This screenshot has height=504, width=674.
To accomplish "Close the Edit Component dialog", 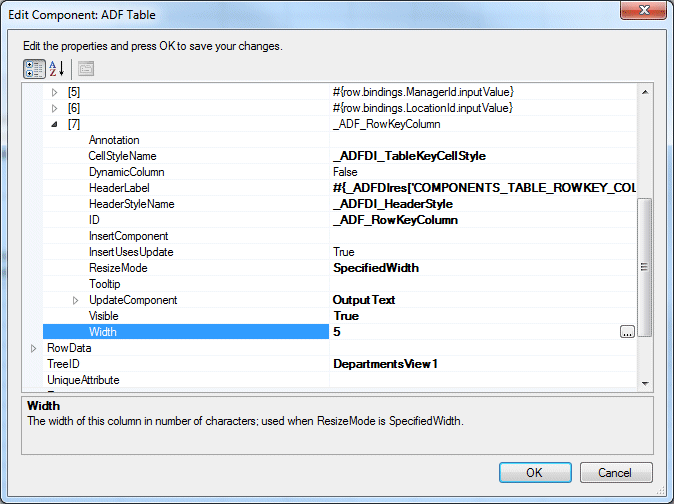I will [643, 10].
